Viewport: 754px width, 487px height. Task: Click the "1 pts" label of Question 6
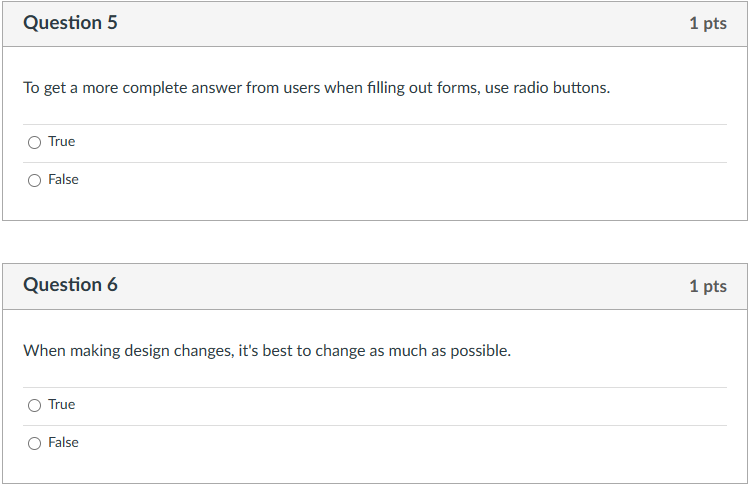coord(708,287)
